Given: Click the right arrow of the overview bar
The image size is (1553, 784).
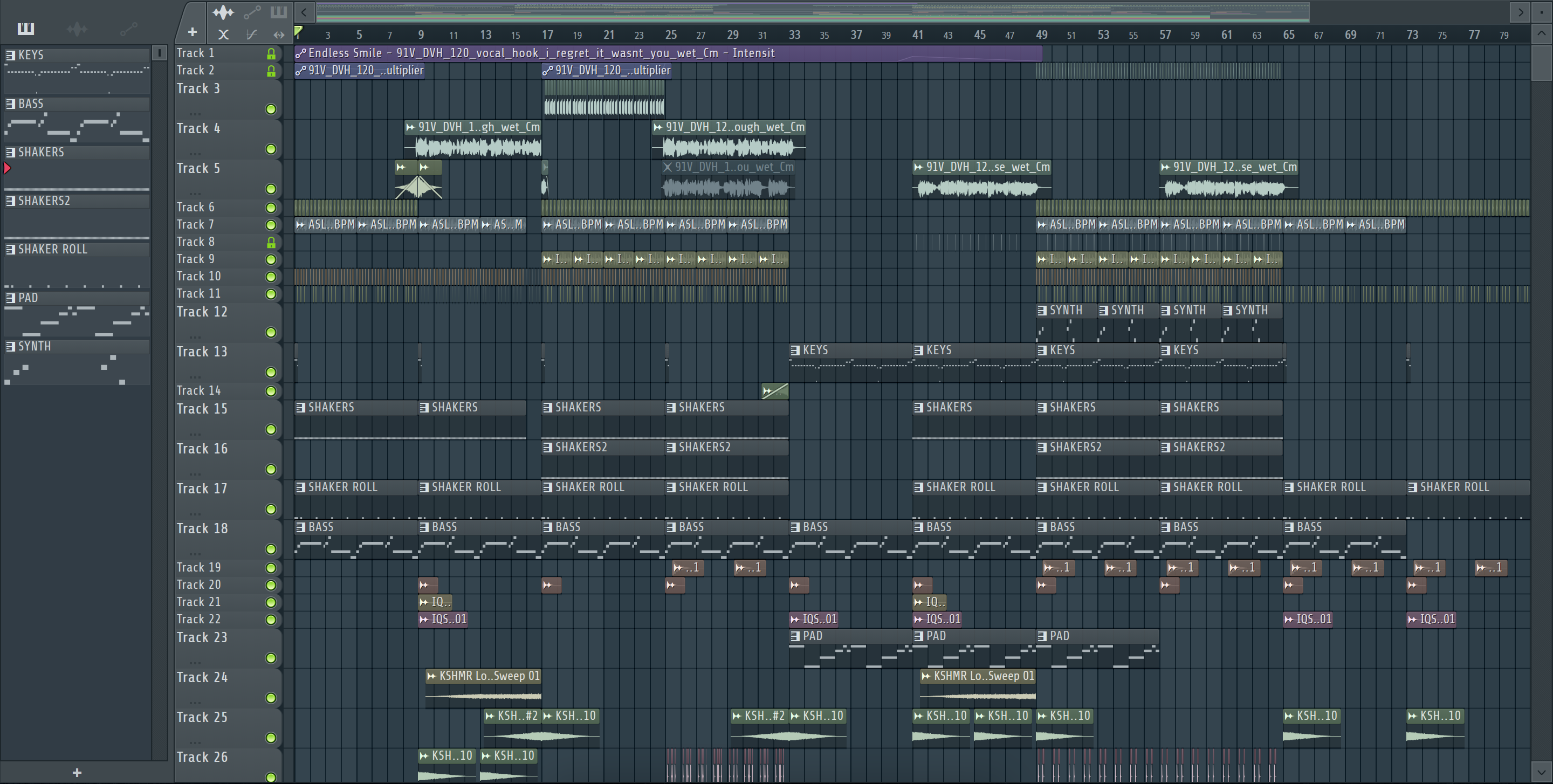Looking at the screenshot, I should [x=1521, y=11].
